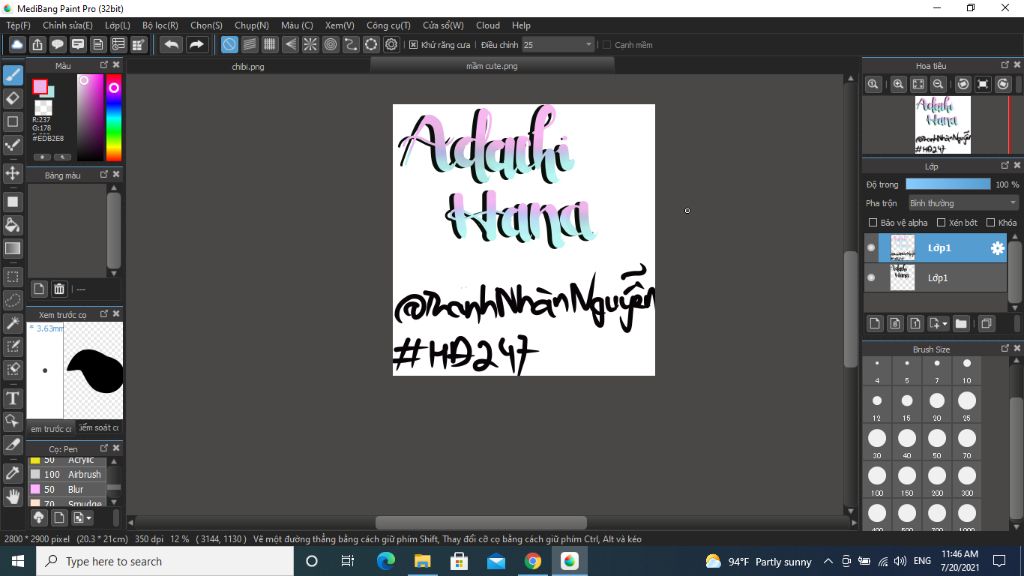Select the rectangular Select tool
This screenshot has height=576, width=1024.
(x=12, y=277)
